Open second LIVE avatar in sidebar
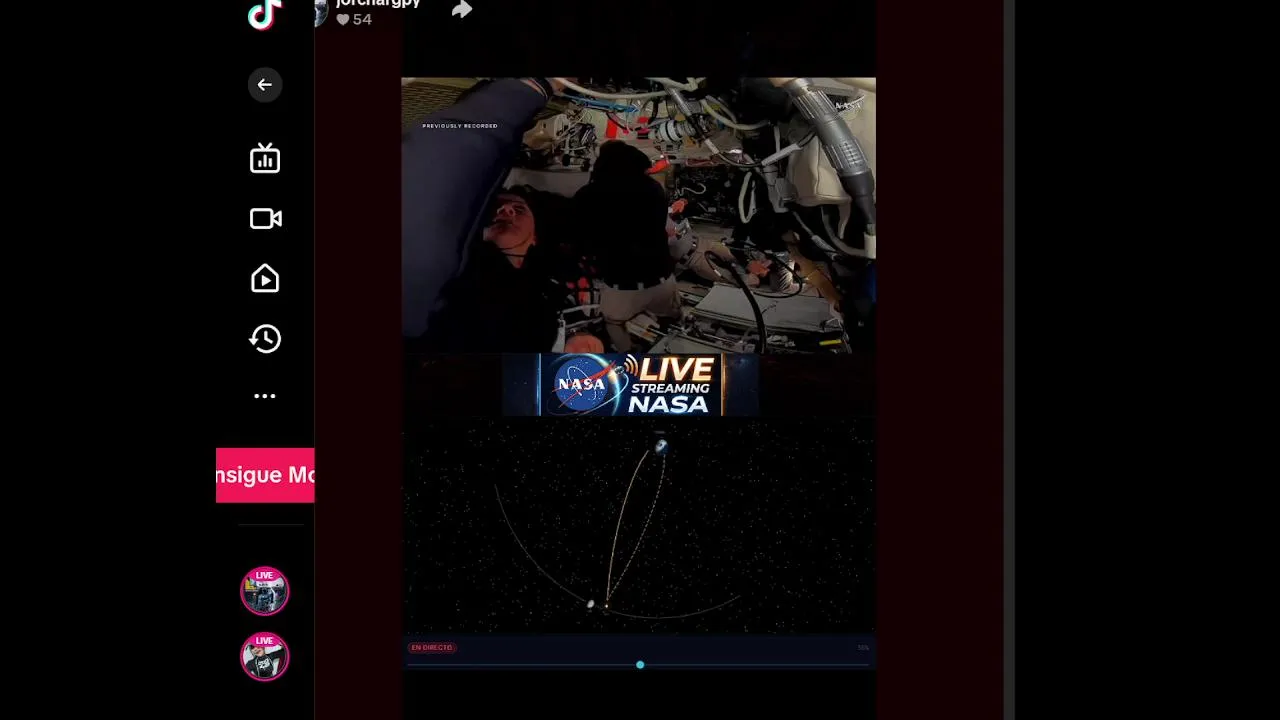The width and height of the screenshot is (1280, 720). [x=264, y=657]
